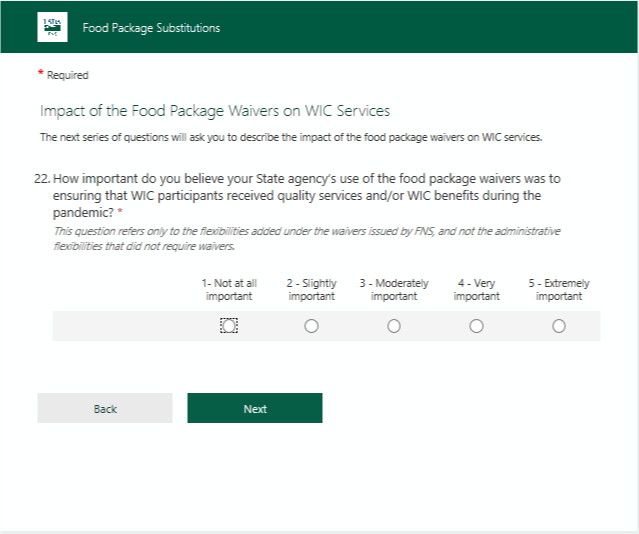Mark the '5 - Extremely important' radio button
The width and height of the screenshot is (639, 534).
pos(558,326)
